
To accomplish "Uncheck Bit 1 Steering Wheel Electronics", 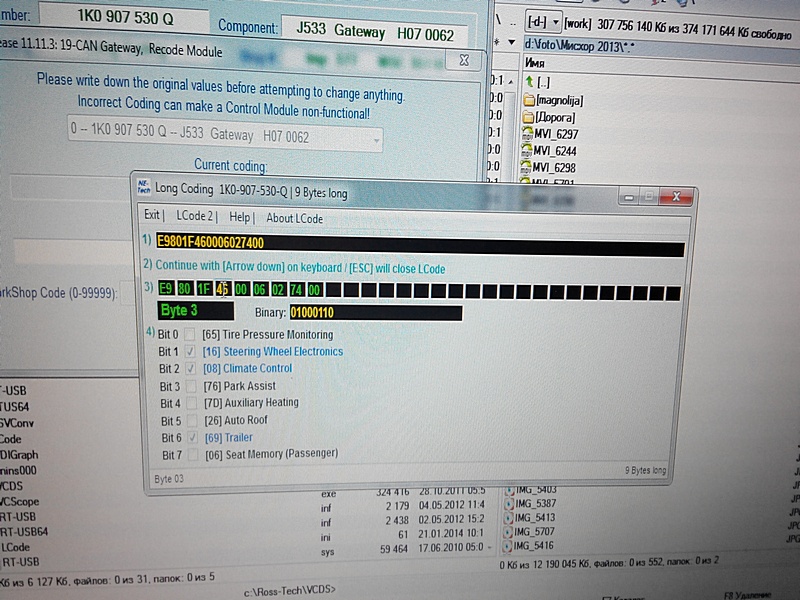I will pos(190,352).
